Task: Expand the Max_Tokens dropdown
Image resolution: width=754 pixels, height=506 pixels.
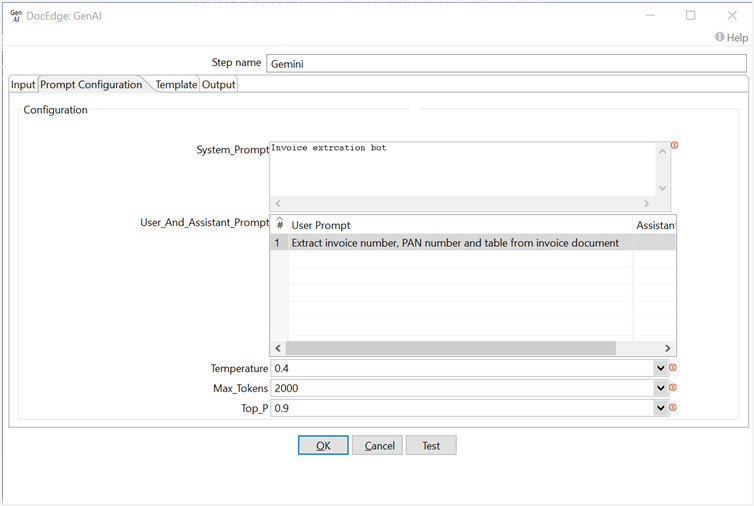Action: coord(660,388)
